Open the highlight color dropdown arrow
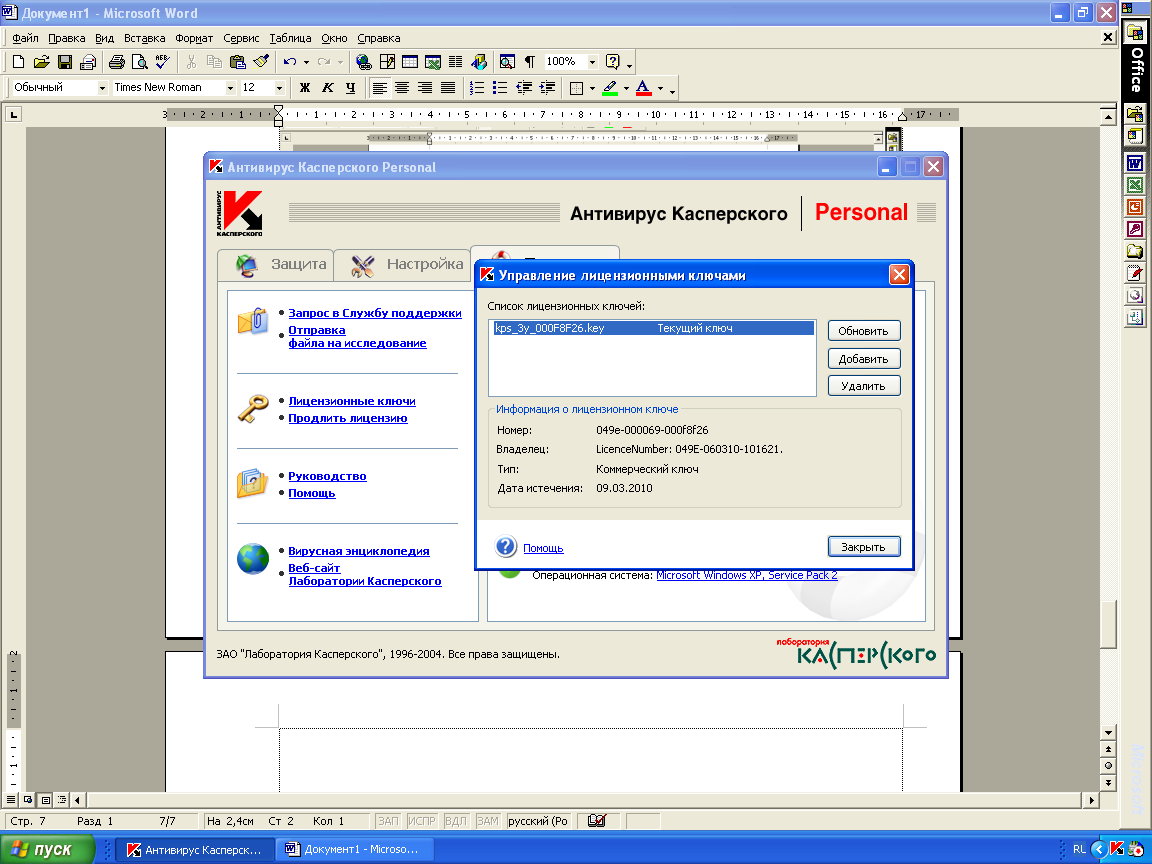 pyautogui.click(x=626, y=88)
